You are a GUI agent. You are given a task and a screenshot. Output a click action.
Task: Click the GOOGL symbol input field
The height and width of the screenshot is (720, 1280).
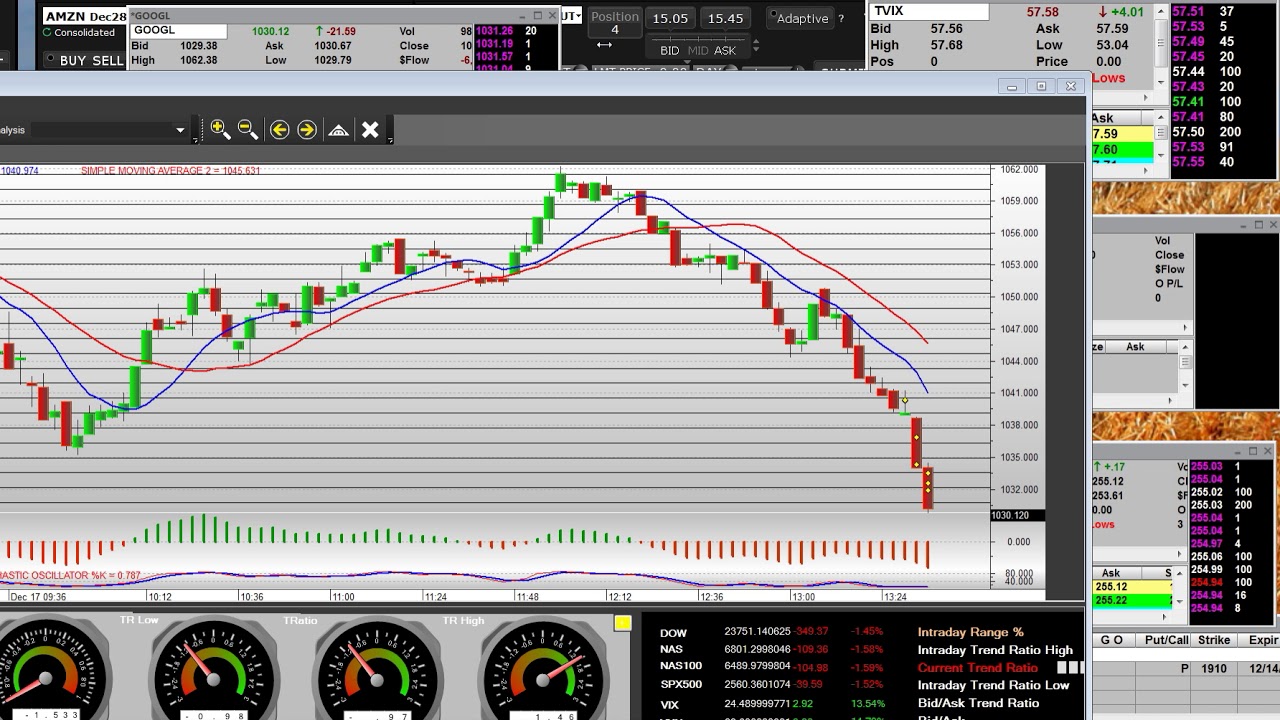(x=178, y=31)
